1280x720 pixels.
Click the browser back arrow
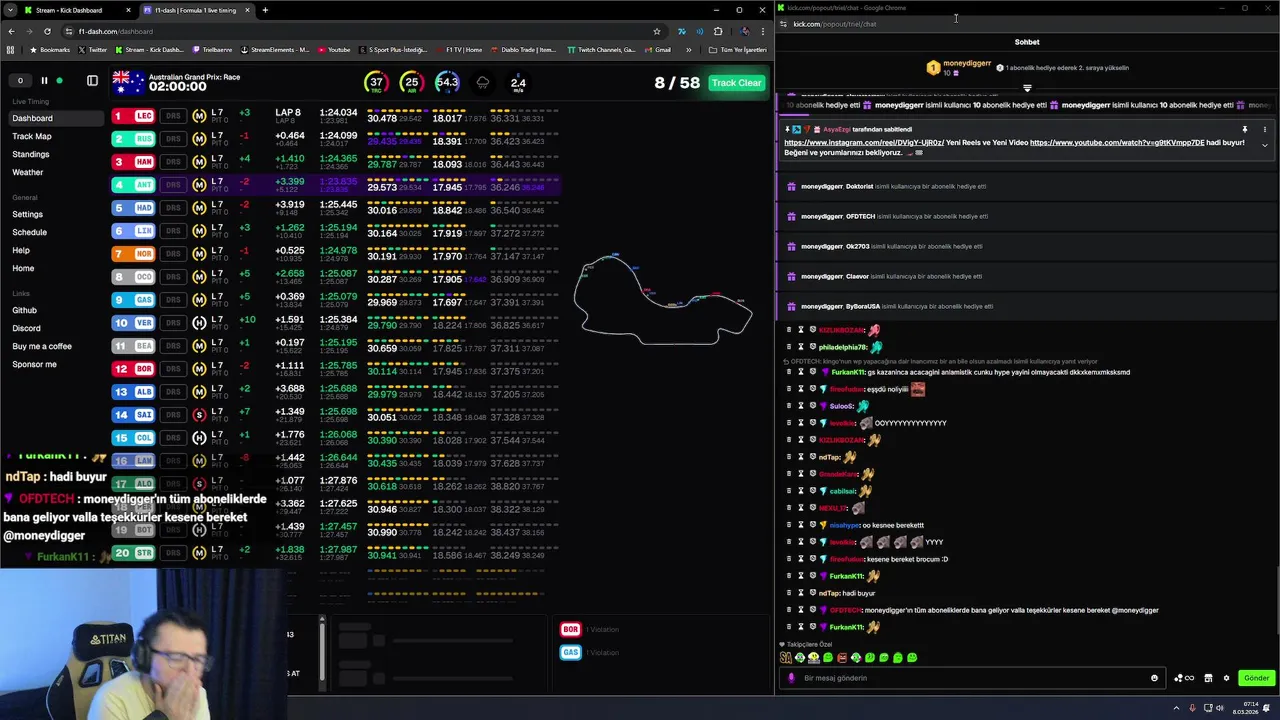pyautogui.click(x=11, y=31)
